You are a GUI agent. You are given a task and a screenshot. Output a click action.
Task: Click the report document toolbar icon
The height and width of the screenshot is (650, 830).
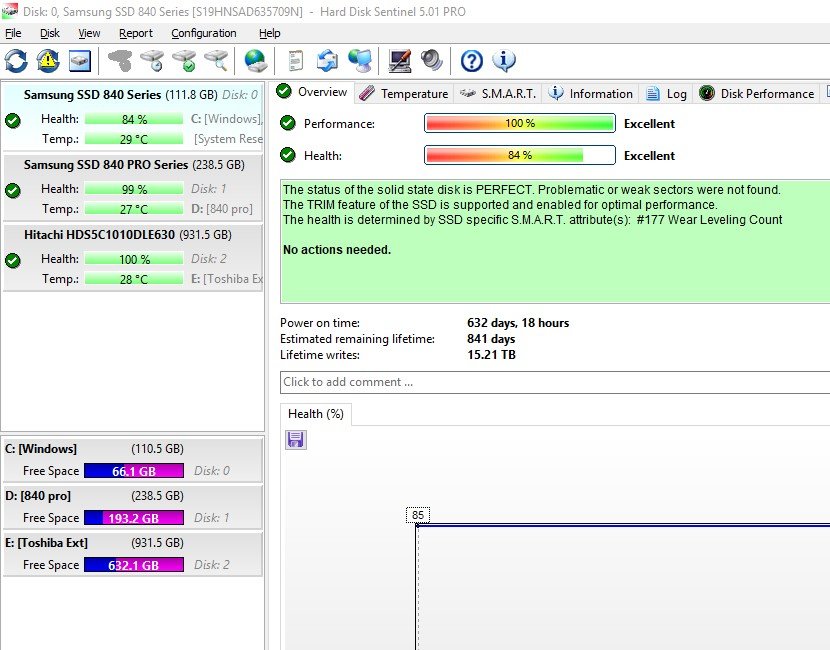click(x=296, y=61)
